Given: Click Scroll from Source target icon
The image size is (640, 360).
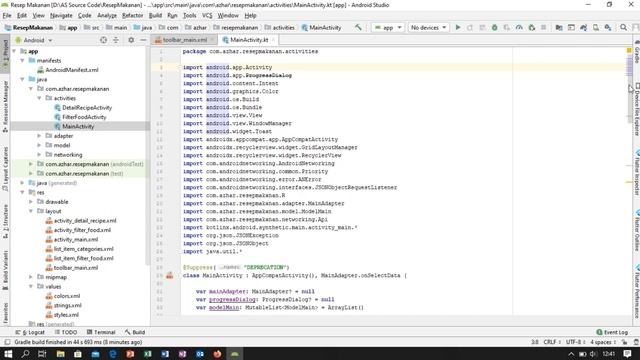Looking at the screenshot, I should click(x=103, y=40).
